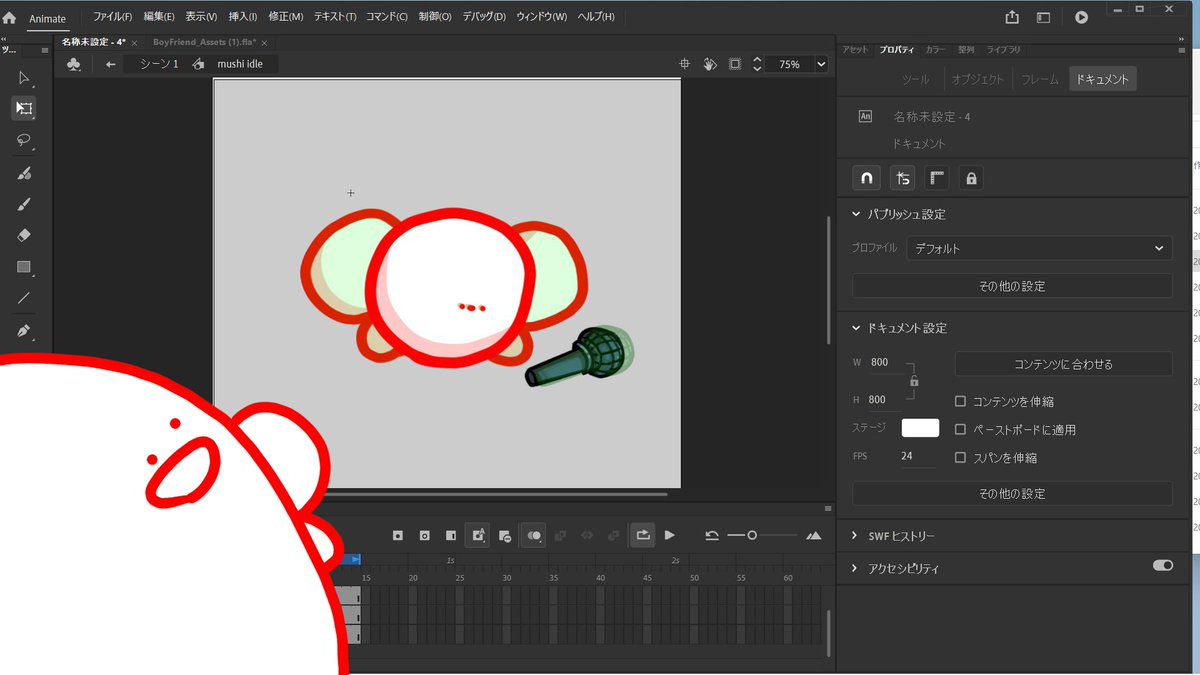Select the Fluid Brush tool
Image resolution: width=1200 pixels, height=675 pixels.
[x=24, y=172]
